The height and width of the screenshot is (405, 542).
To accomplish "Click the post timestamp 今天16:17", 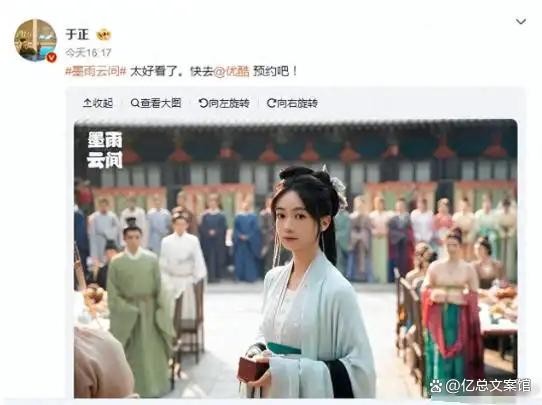I will 88,53.
